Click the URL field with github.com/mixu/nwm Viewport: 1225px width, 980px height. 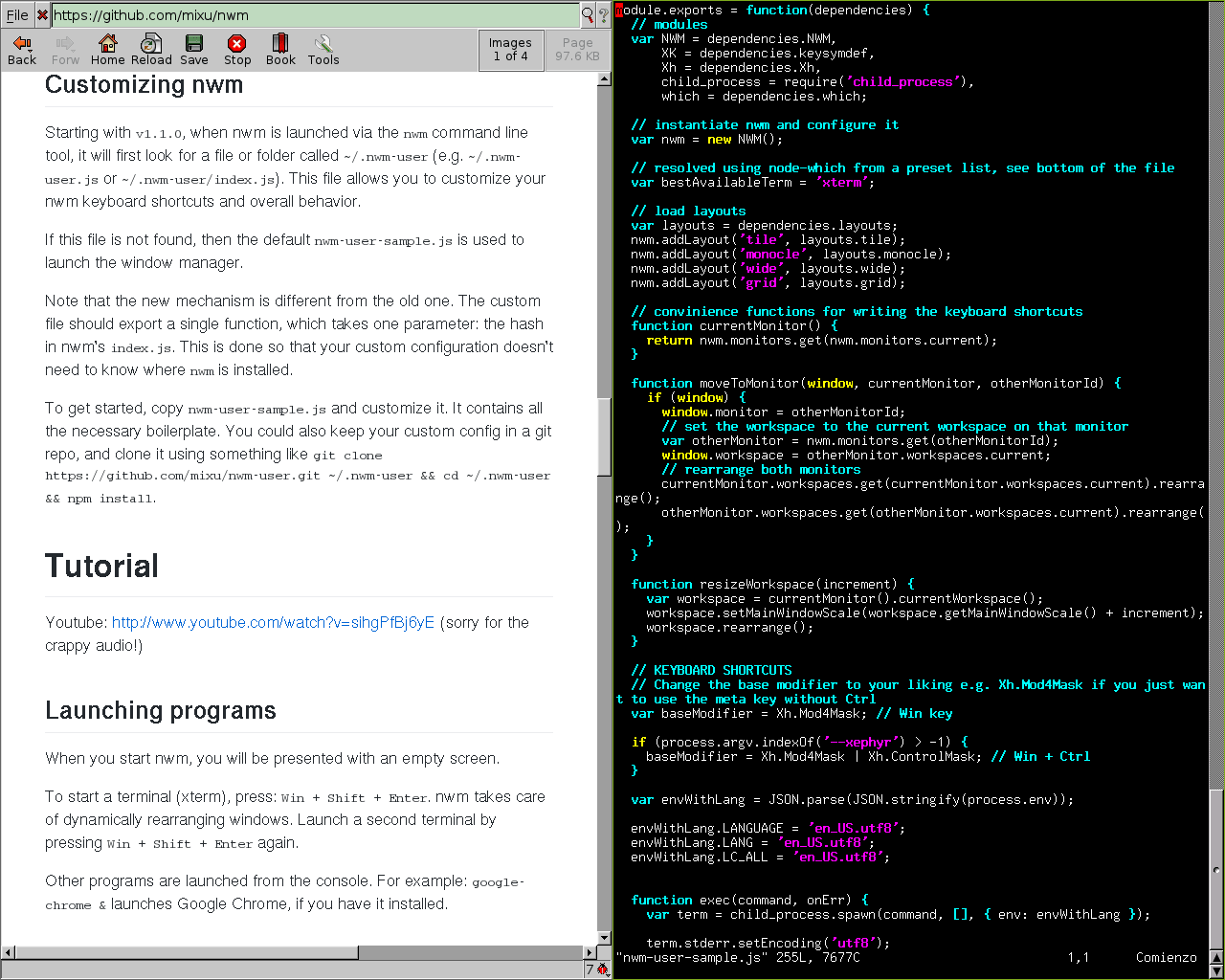pos(316,15)
